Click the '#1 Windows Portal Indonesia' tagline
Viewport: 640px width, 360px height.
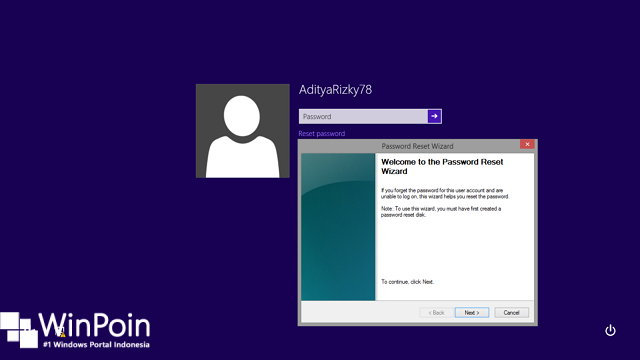[x=96, y=344]
